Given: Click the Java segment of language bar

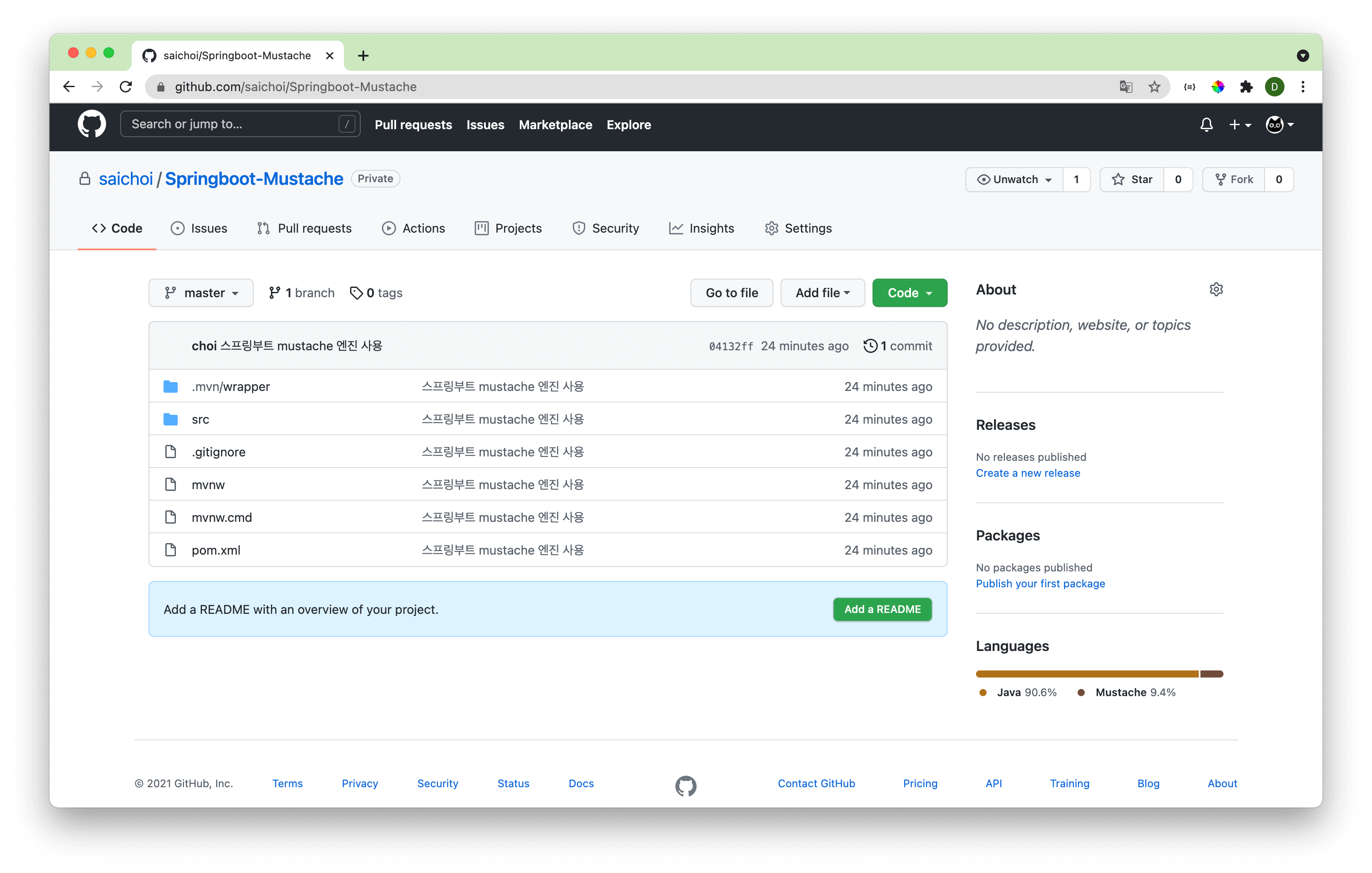Looking at the screenshot, I should 1087,674.
